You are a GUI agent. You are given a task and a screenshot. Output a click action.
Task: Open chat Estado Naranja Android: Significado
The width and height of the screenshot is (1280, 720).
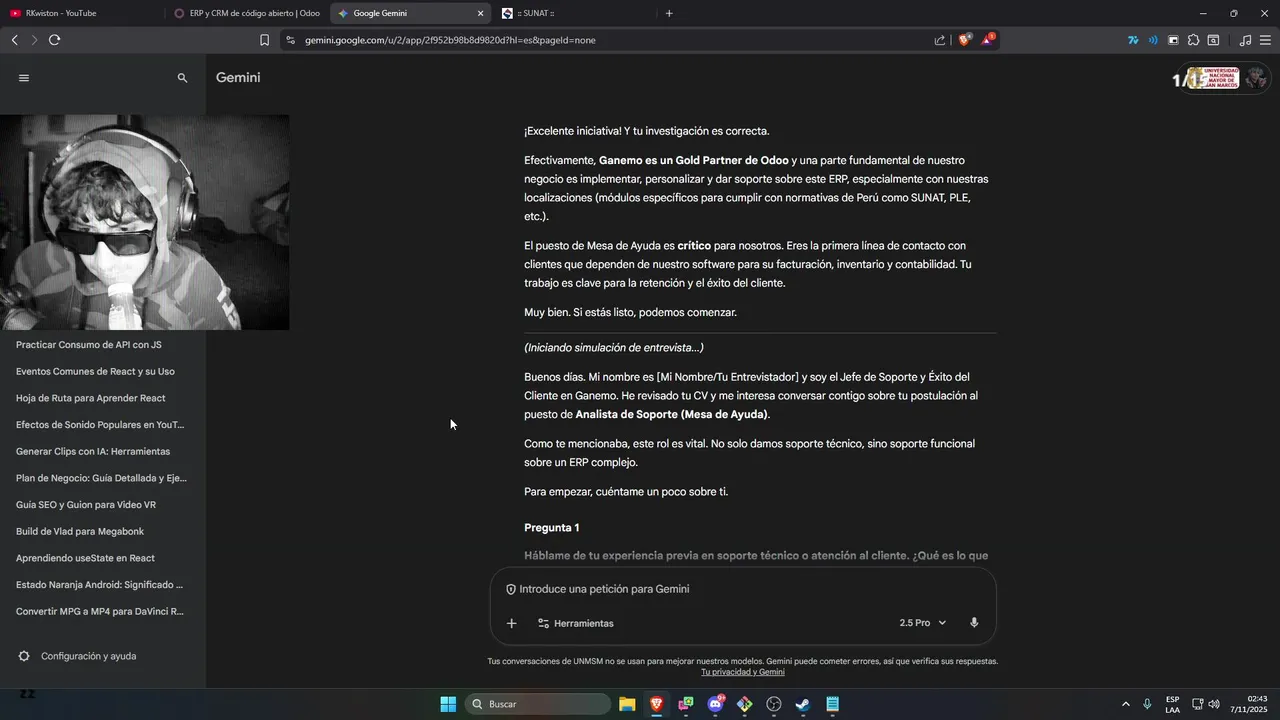click(100, 585)
